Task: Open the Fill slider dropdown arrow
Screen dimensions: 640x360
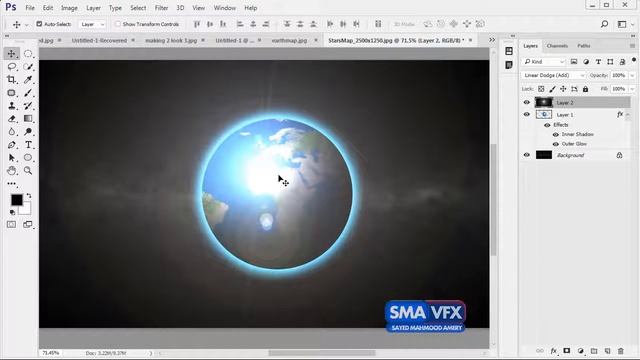Action: pos(632,89)
